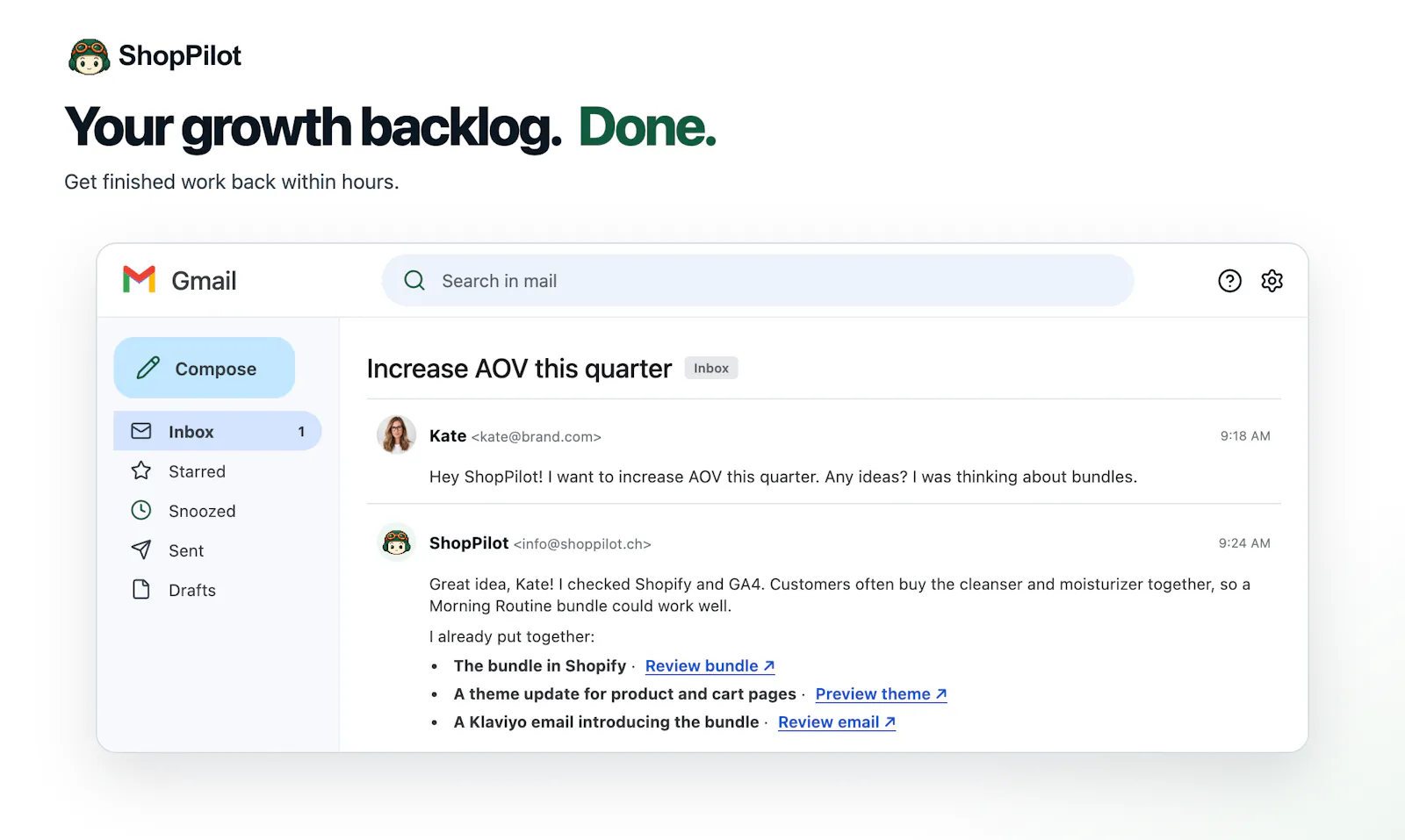This screenshot has height=840, width=1405.
Task: Click the search magnifier icon
Action: pyautogui.click(x=414, y=280)
